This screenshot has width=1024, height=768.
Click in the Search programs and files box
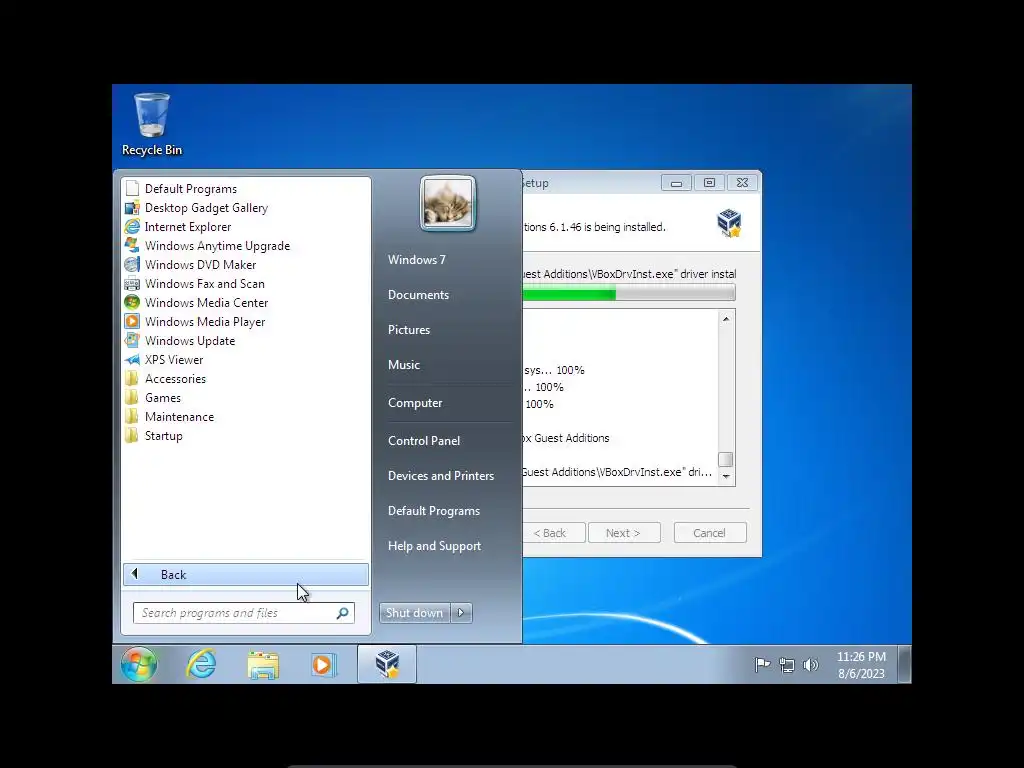click(244, 613)
